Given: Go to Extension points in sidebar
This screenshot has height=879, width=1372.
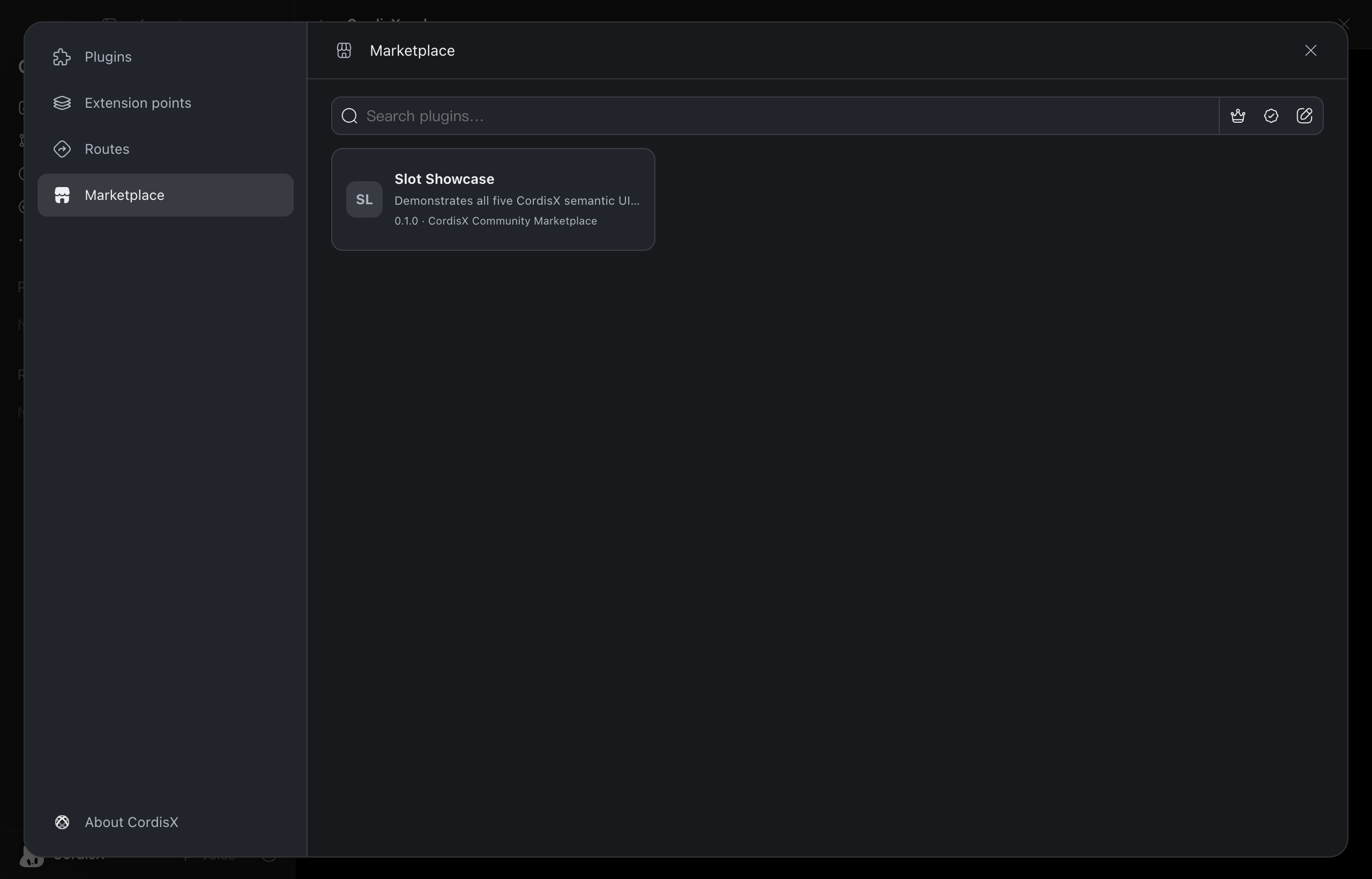Looking at the screenshot, I should click(x=165, y=103).
